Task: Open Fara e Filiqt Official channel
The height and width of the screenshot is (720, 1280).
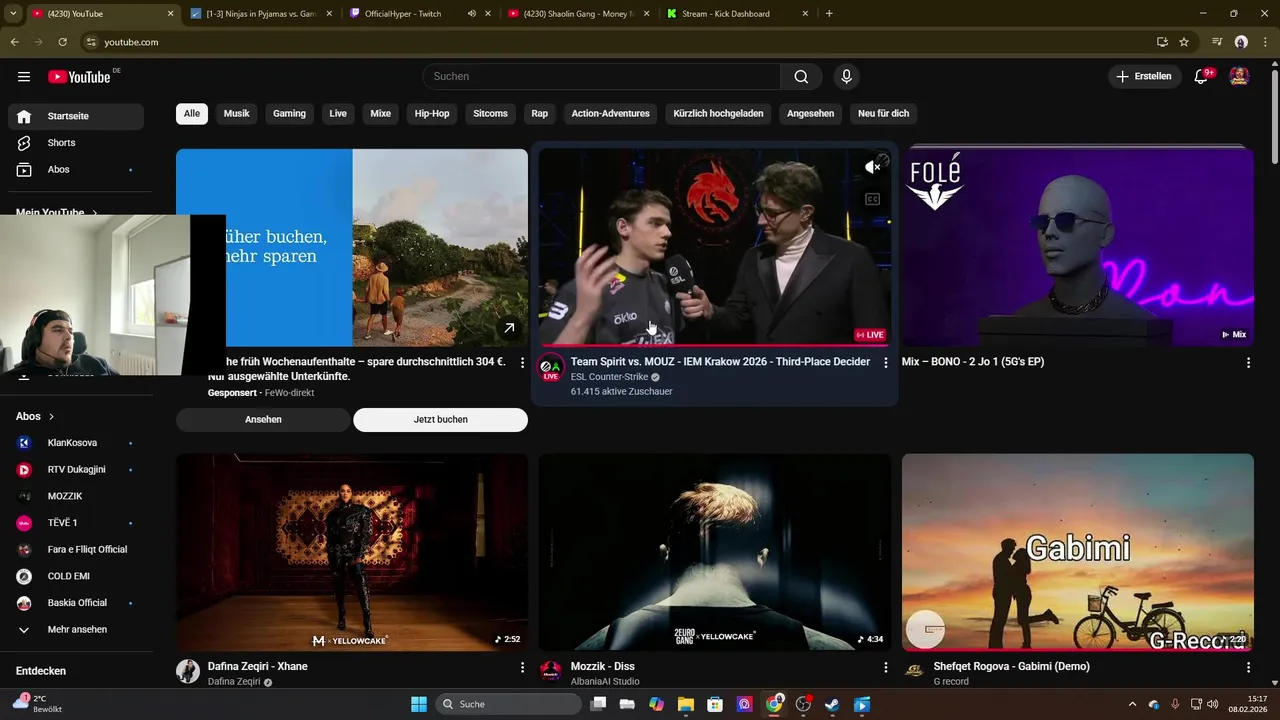Action: click(76, 550)
